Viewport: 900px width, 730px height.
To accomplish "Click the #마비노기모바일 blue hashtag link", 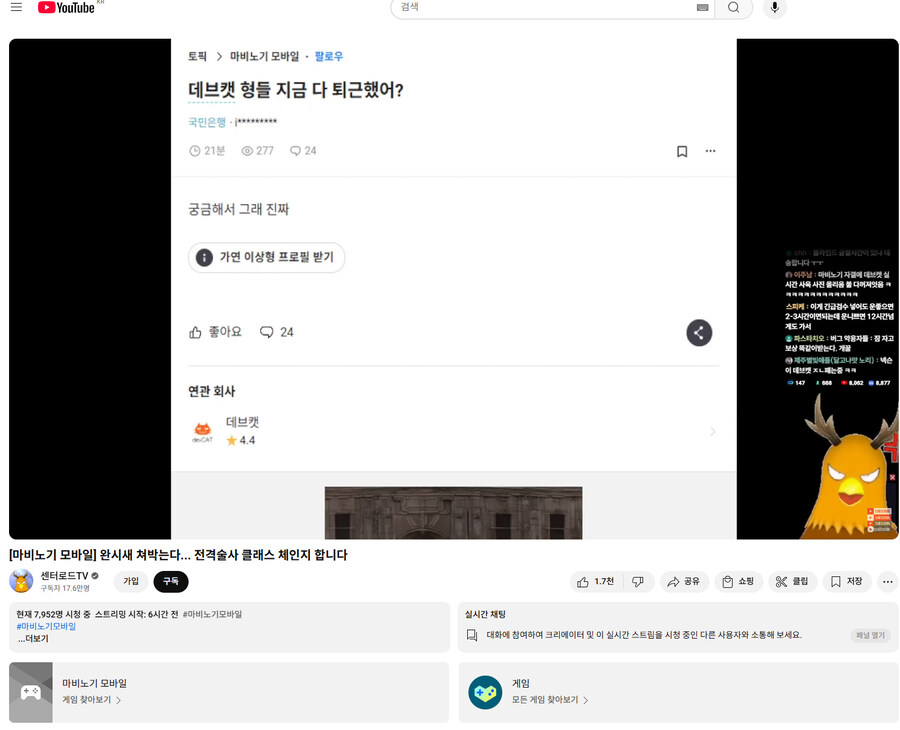I will pyautogui.click(x=46, y=626).
